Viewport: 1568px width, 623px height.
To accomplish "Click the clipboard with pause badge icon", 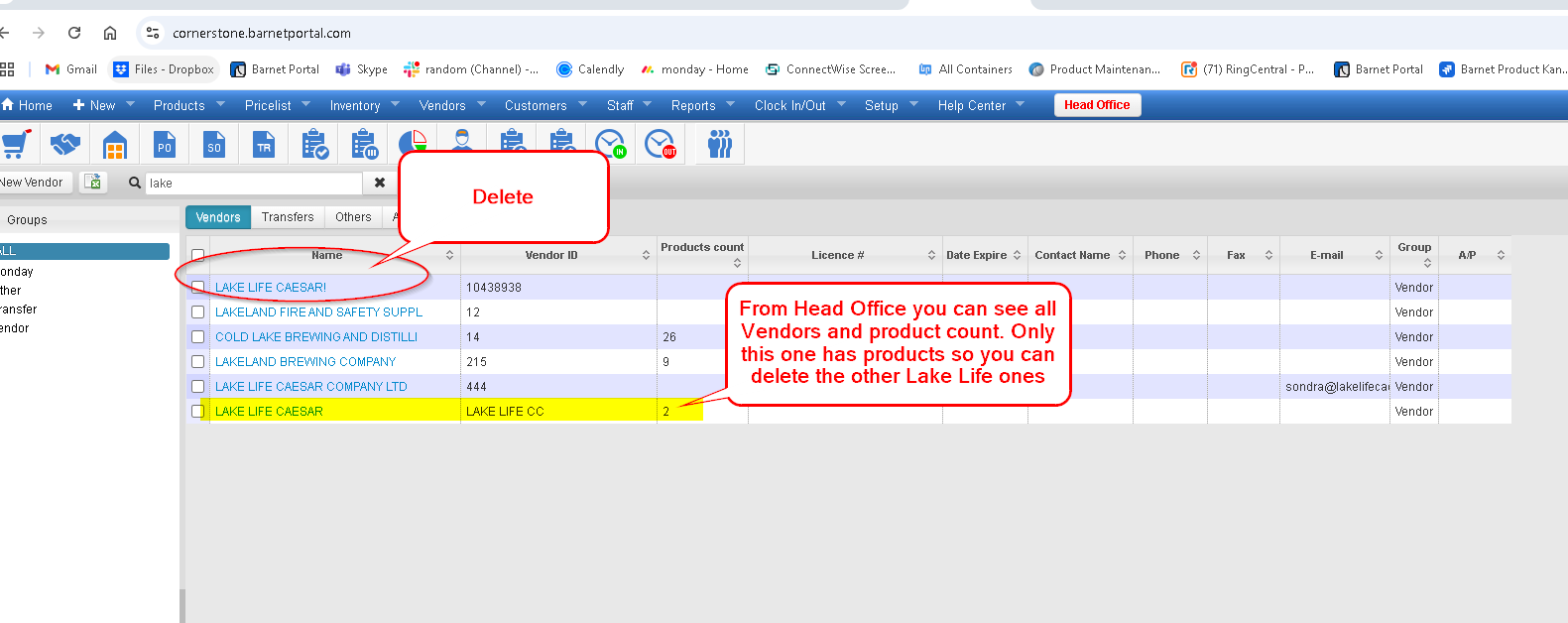I will [364, 145].
